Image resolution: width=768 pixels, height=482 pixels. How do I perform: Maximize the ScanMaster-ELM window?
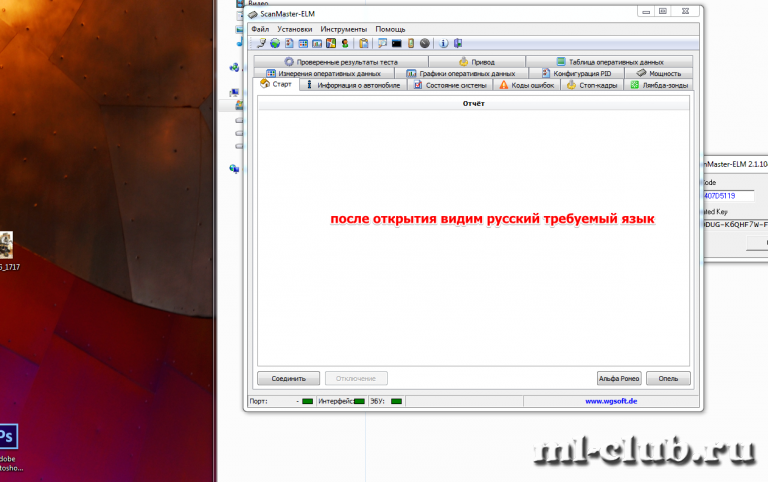(x=663, y=11)
